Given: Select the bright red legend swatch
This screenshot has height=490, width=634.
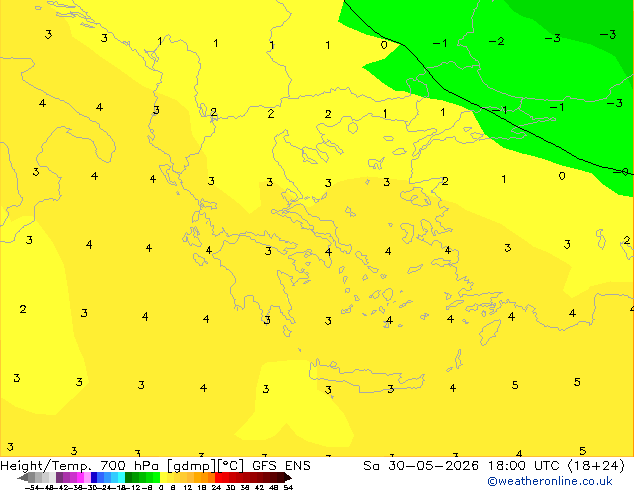Looking at the screenshot, I should coord(218,478).
